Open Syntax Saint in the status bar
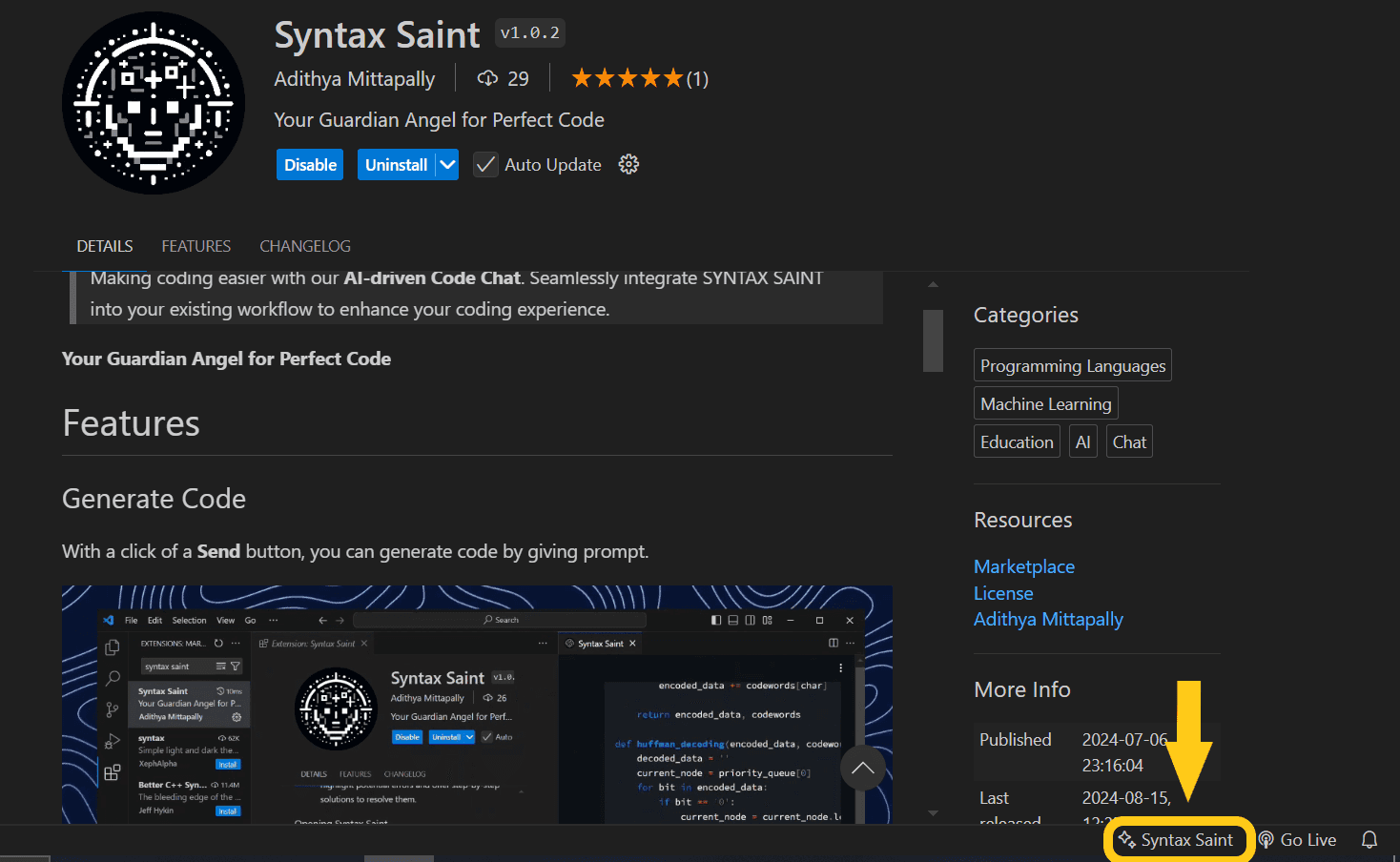Screen dimensions: 1400x862 pyautogui.click(x=1176, y=840)
